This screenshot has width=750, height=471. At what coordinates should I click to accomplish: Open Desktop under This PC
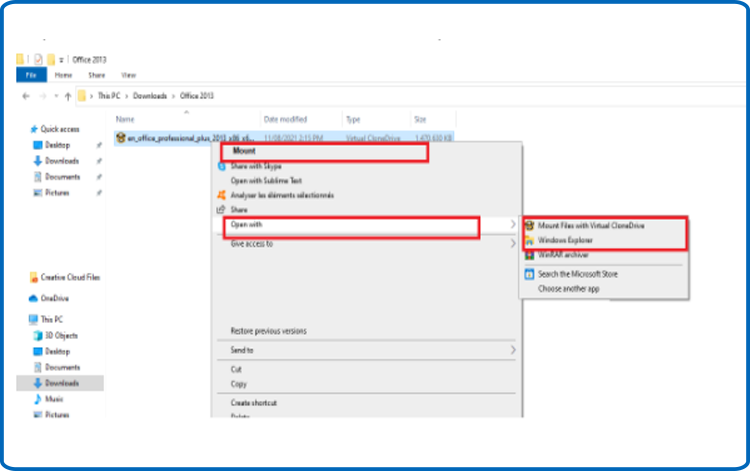click(x=57, y=351)
